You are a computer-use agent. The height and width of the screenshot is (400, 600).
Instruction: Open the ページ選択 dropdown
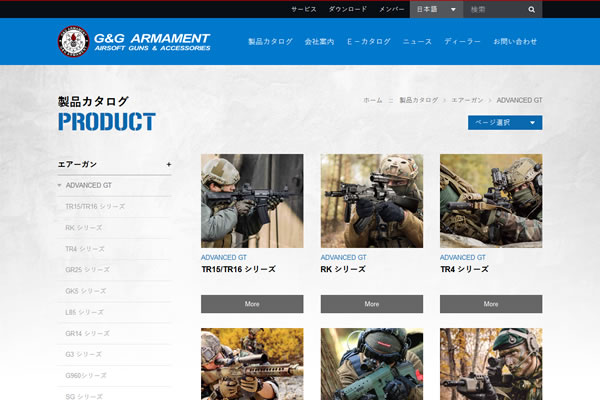pyautogui.click(x=505, y=122)
